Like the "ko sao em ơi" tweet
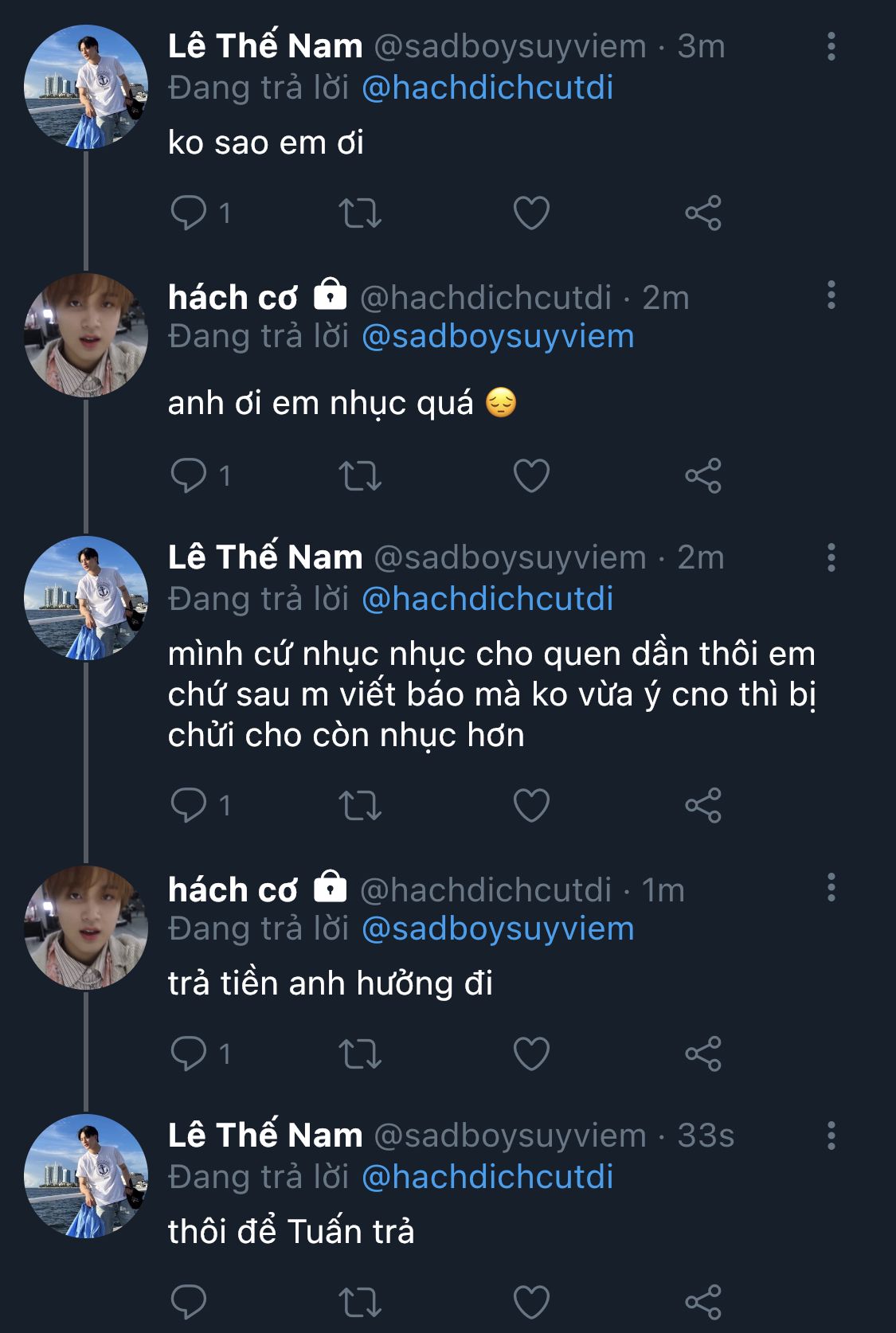Viewport: 896px width, 1333px height. 531,213
